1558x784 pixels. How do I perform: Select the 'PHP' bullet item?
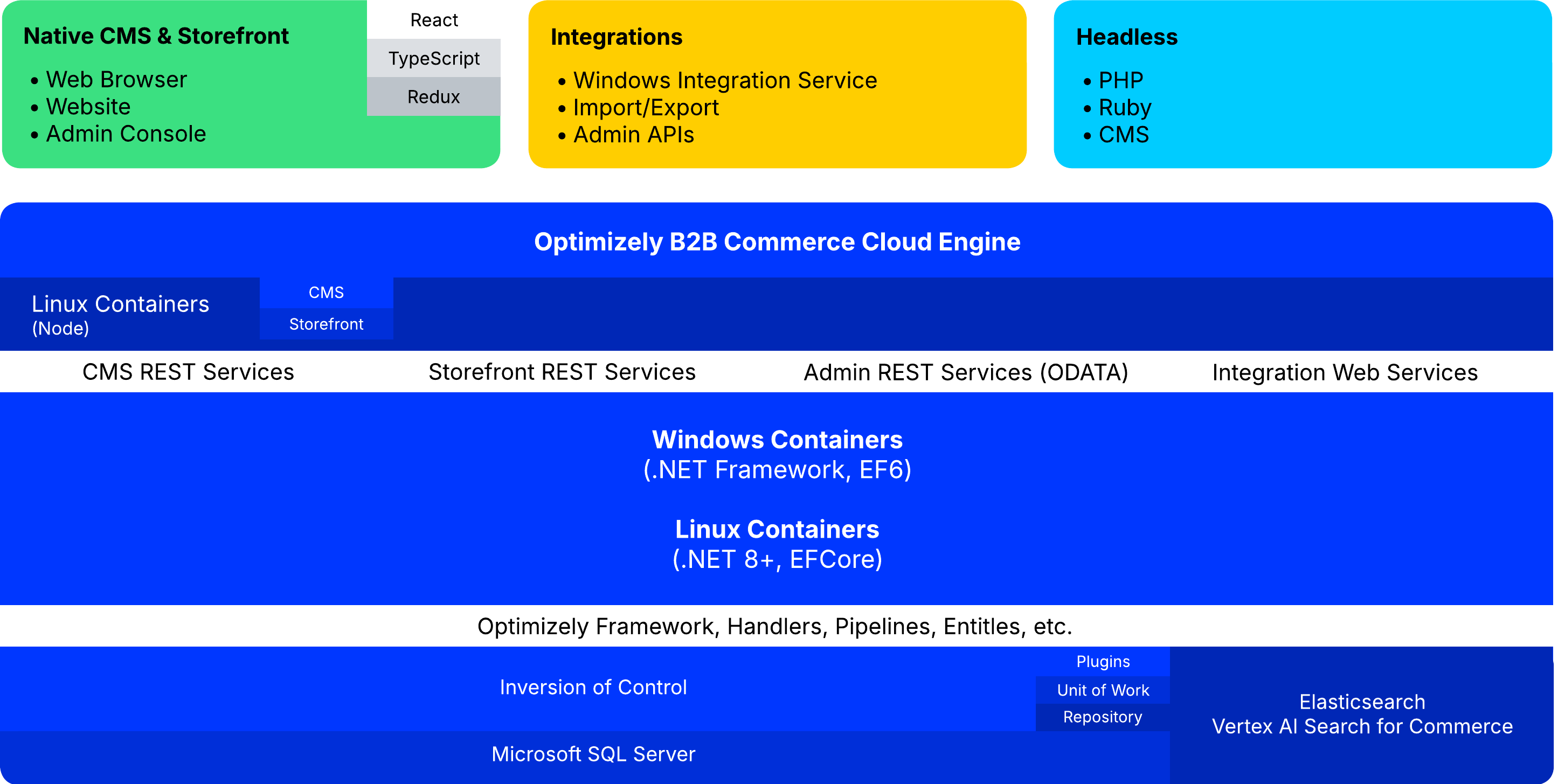click(x=1121, y=80)
